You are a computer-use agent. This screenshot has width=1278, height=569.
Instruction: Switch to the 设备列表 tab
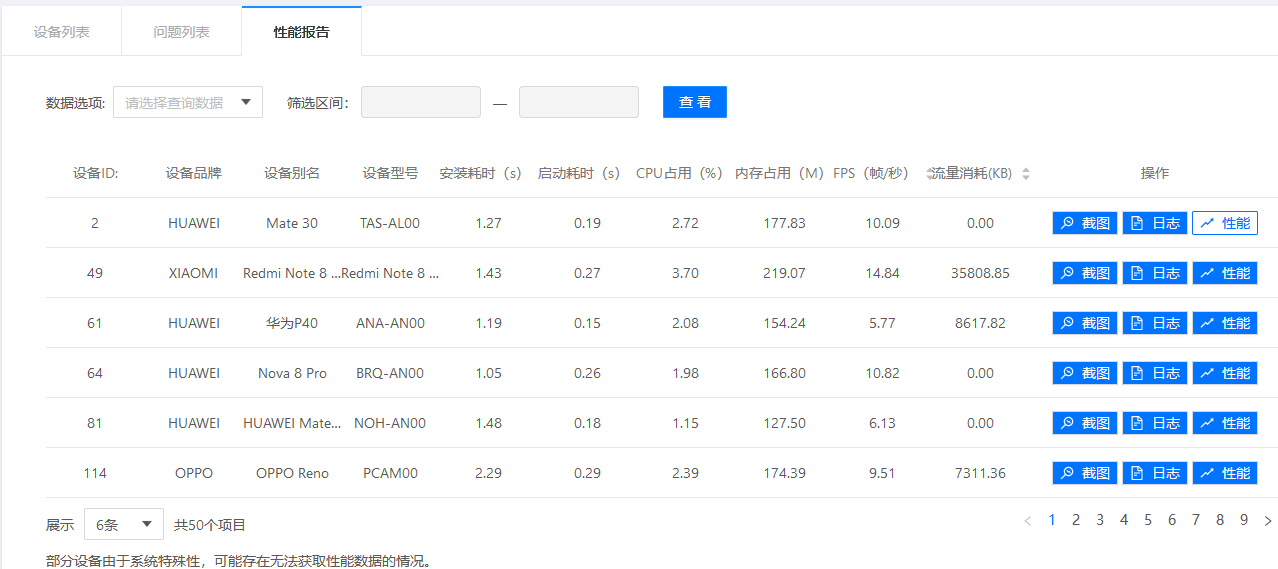pos(61,32)
